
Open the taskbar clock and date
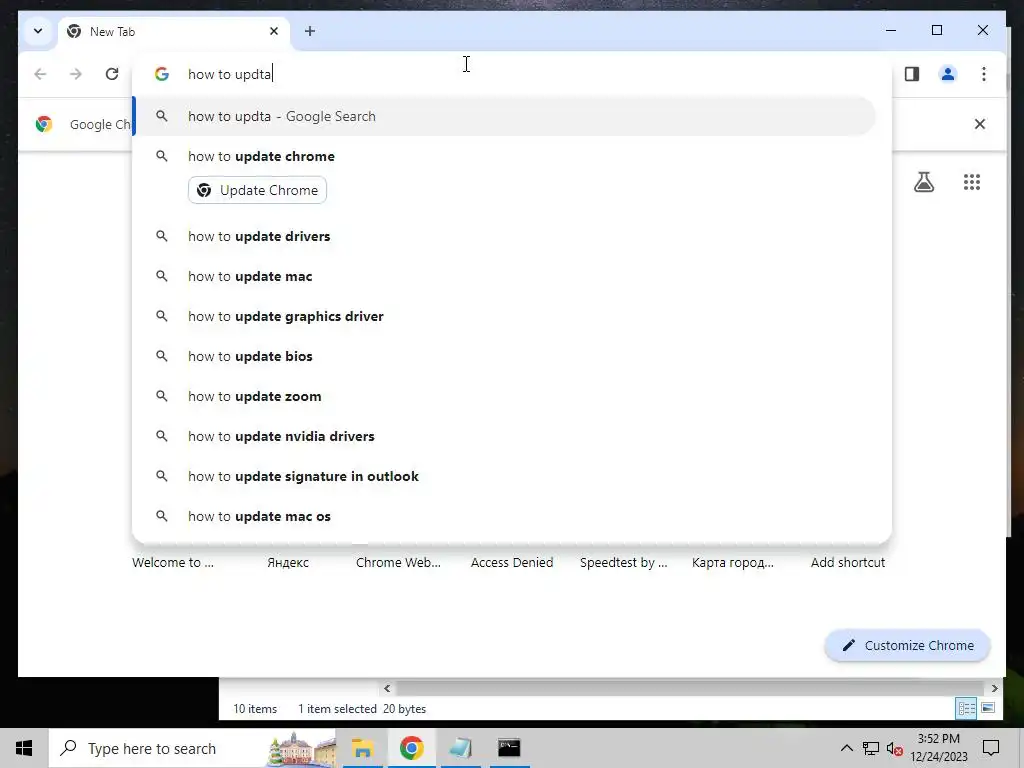pyautogui.click(x=939, y=748)
